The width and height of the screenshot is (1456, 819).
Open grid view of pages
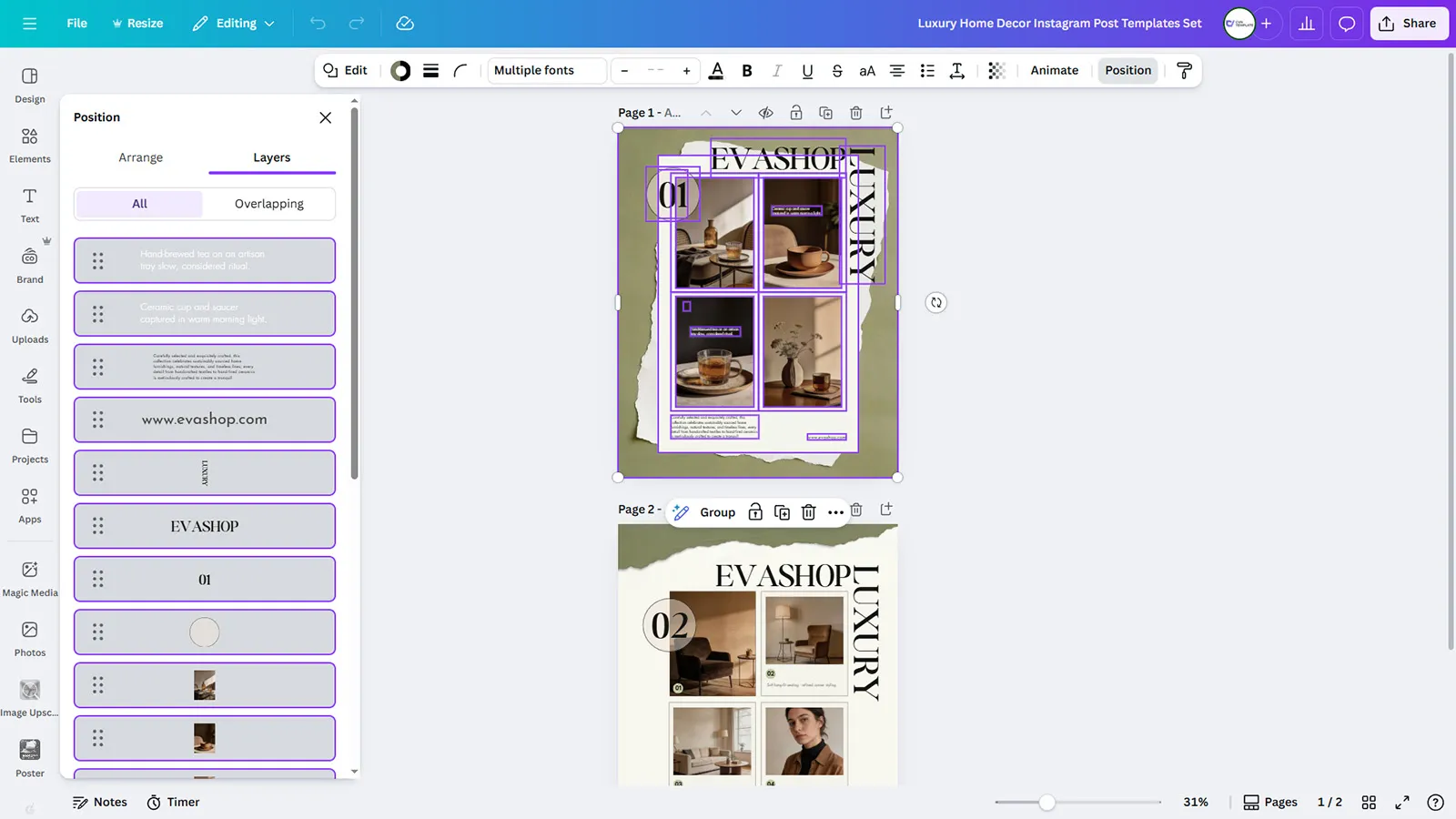1369,802
